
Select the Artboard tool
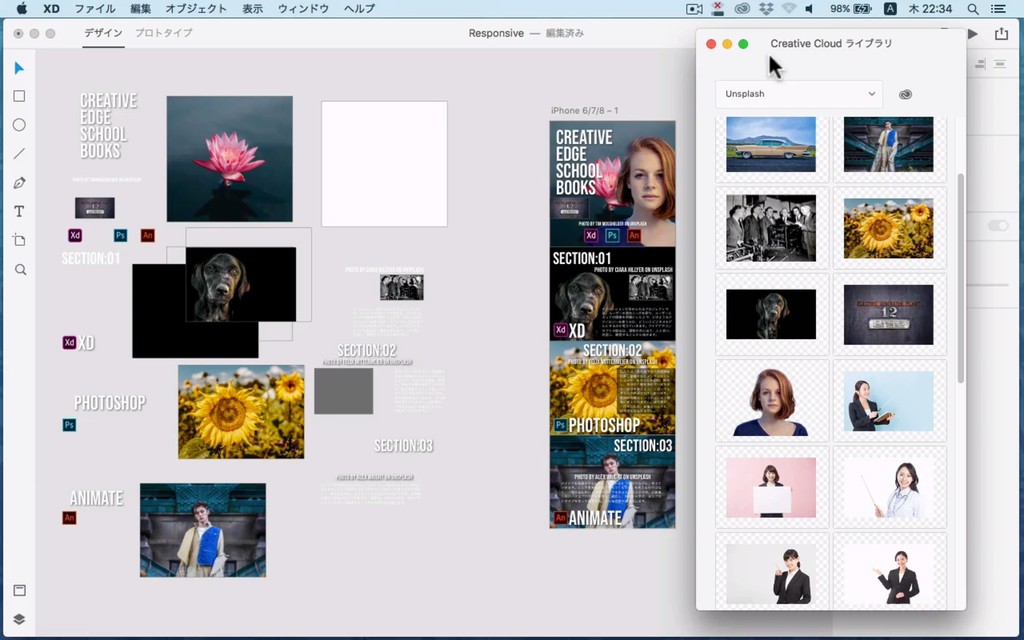click(x=20, y=240)
